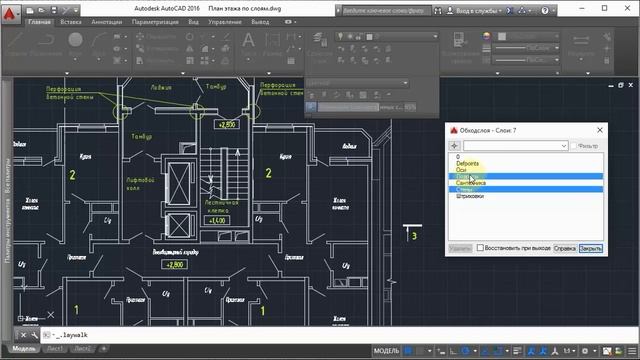The image size is (640, 360).
Task: Click the binoculars search icon
Action: [x=438, y=11]
